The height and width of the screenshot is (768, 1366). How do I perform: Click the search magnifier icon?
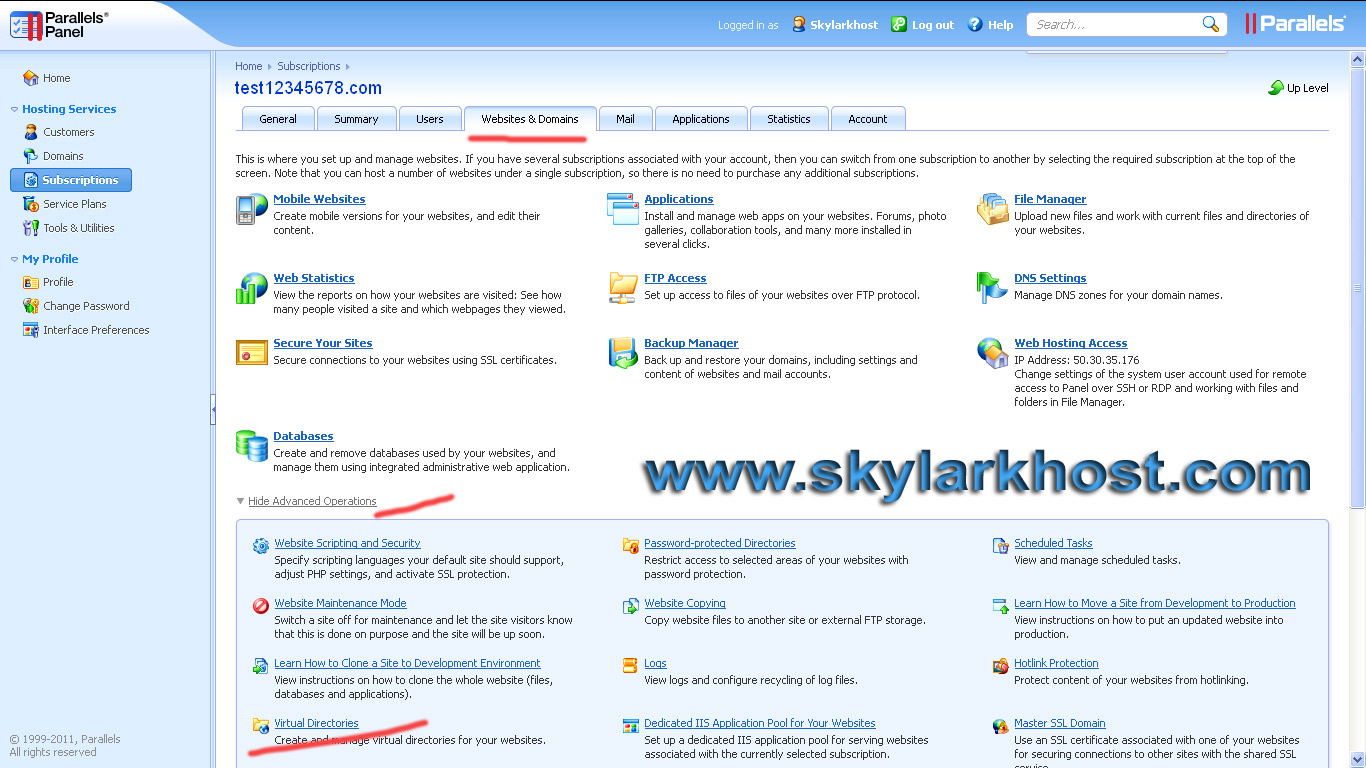(x=1210, y=24)
